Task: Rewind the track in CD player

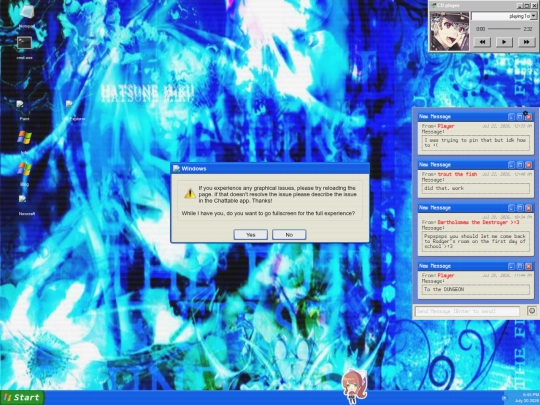Action: [x=482, y=42]
